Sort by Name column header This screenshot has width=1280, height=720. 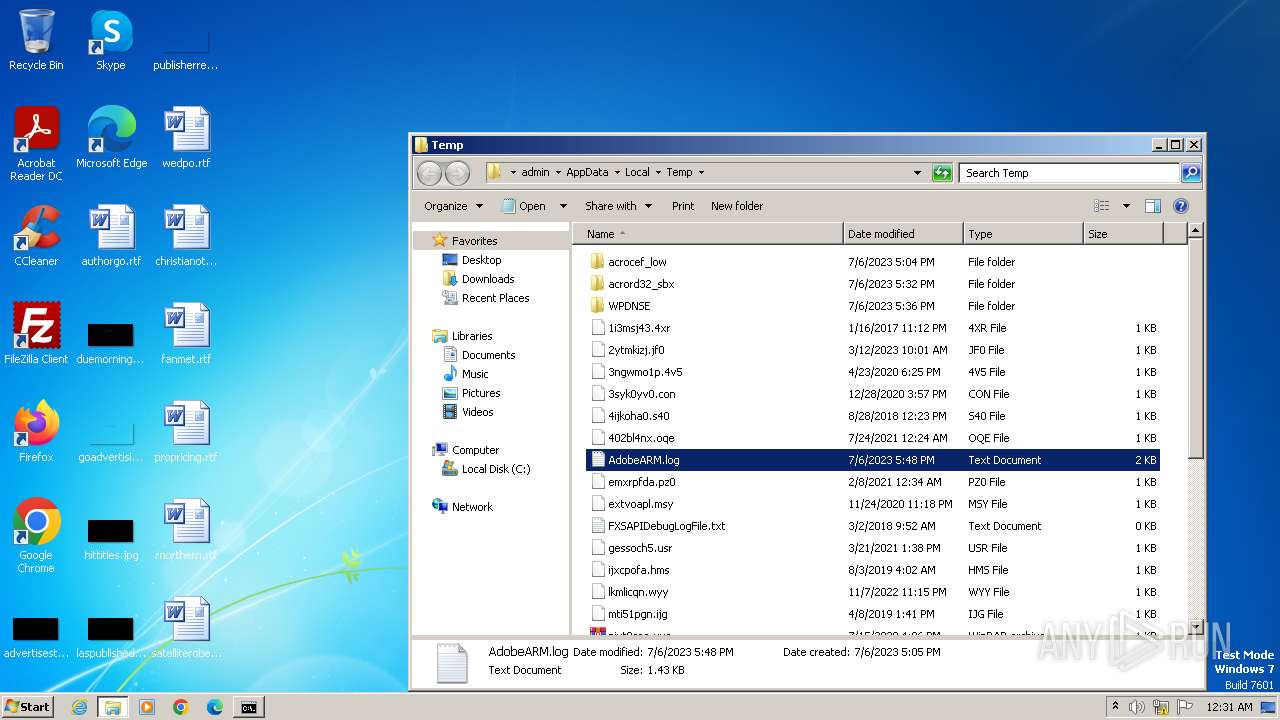pos(708,234)
